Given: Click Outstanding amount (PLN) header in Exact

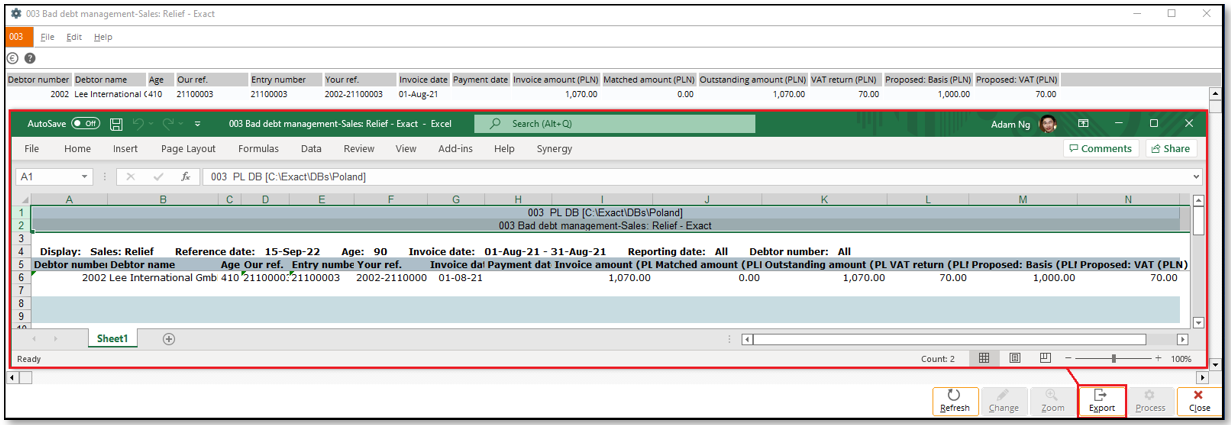Looking at the screenshot, I should coord(752,79).
